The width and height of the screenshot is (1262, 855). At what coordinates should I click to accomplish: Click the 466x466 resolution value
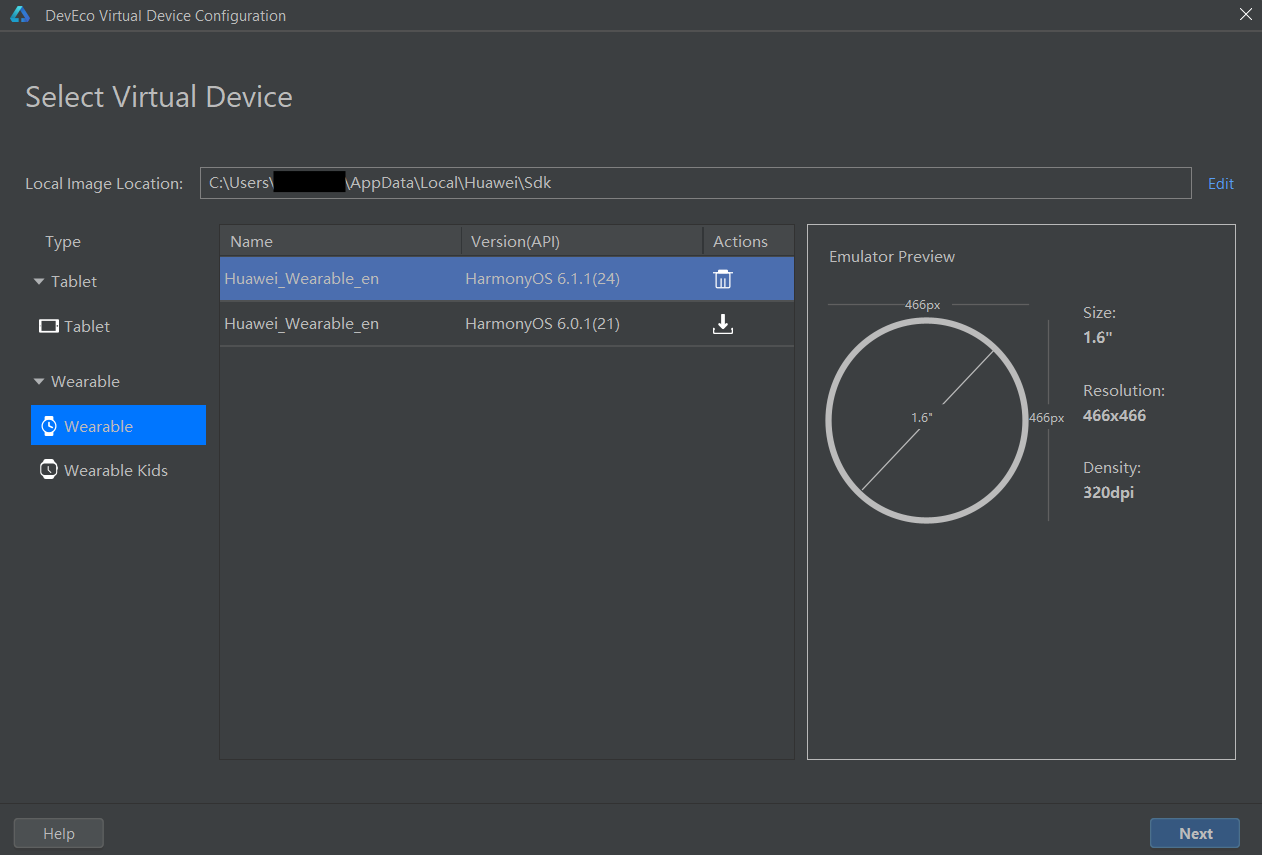[x=1114, y=416]
